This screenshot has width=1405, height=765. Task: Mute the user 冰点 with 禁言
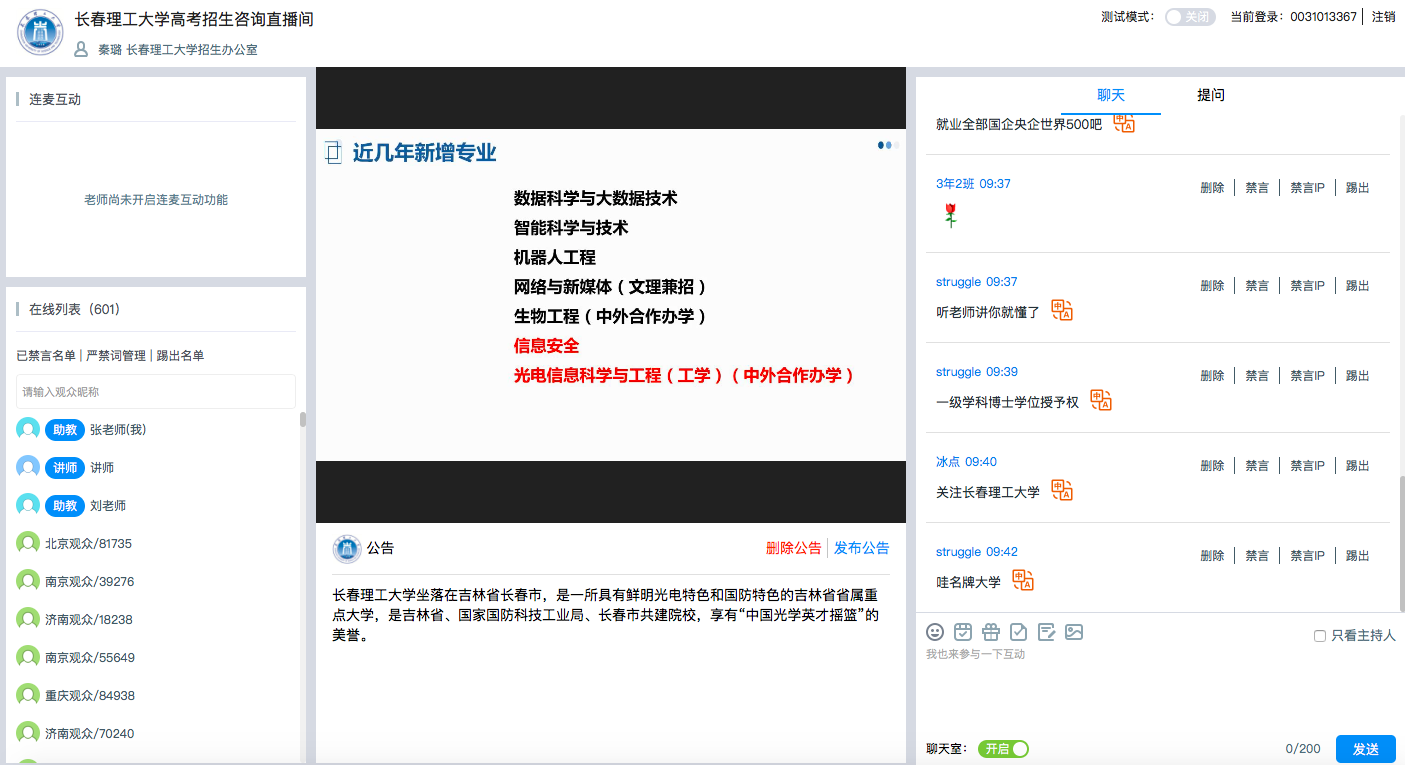pyautogui.click(x=1257, y=466)
